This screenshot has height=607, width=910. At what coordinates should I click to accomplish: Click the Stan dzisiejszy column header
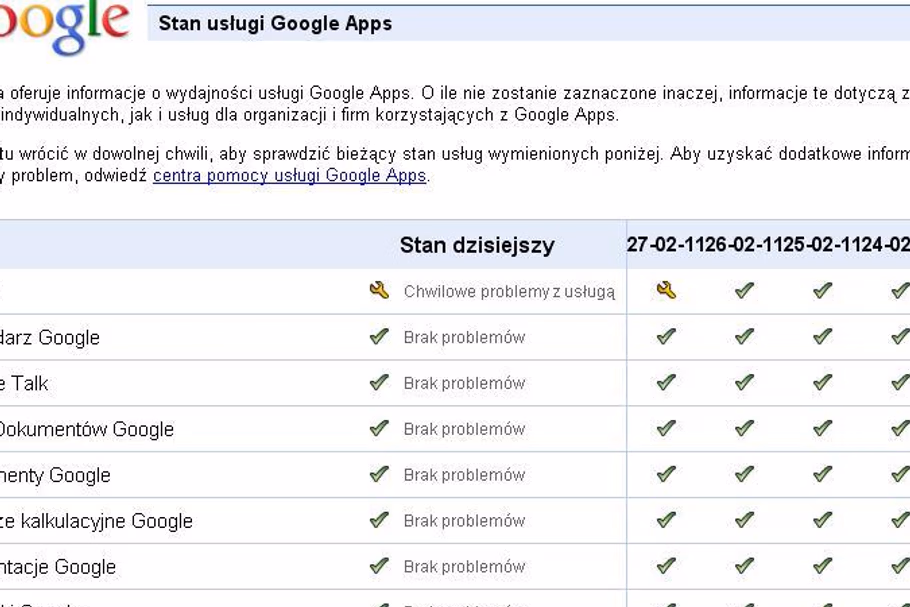point(477,245)
